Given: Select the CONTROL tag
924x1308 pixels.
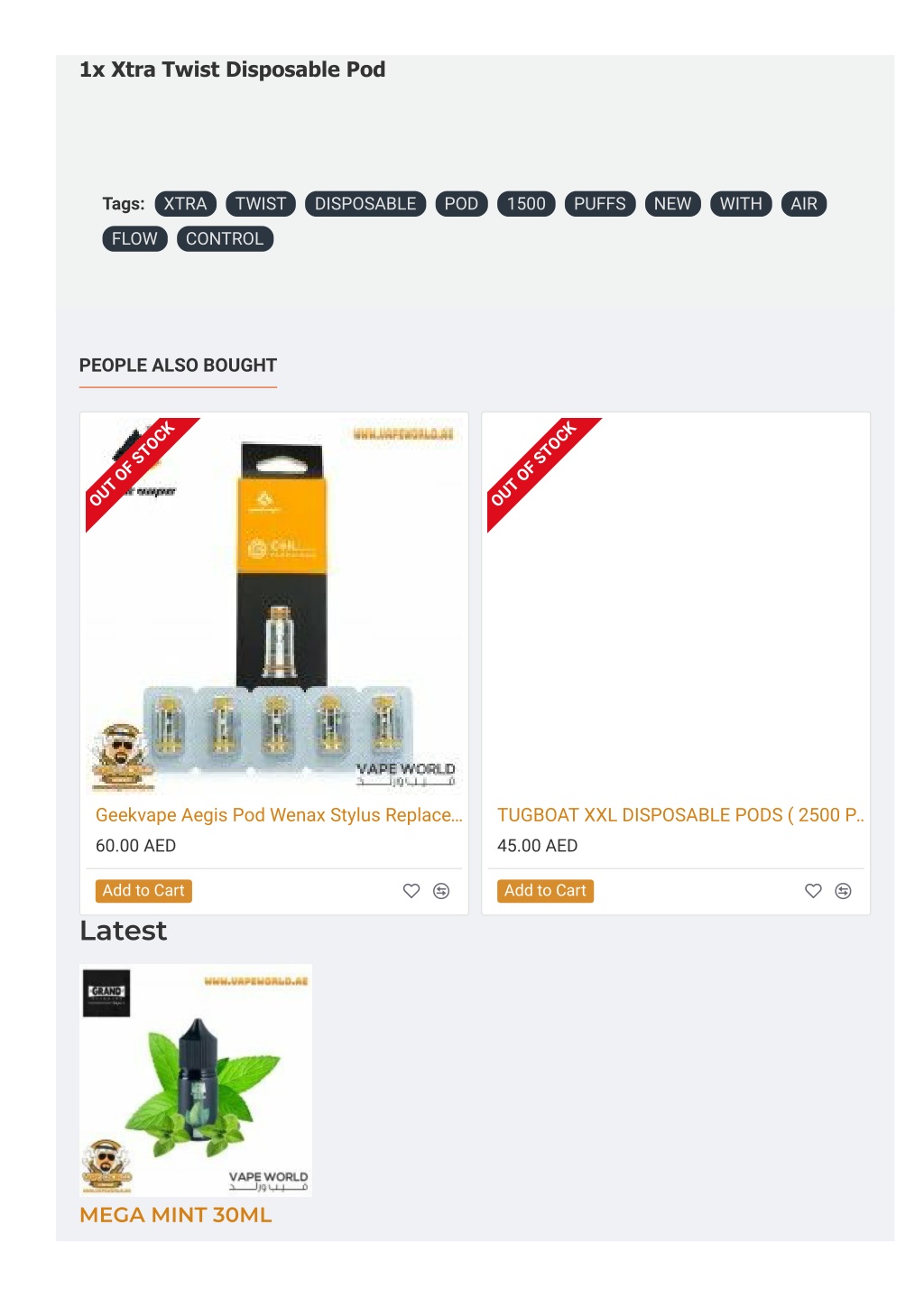Looking at the screenshot, I should pyautogui.click(x=225, y=239).
